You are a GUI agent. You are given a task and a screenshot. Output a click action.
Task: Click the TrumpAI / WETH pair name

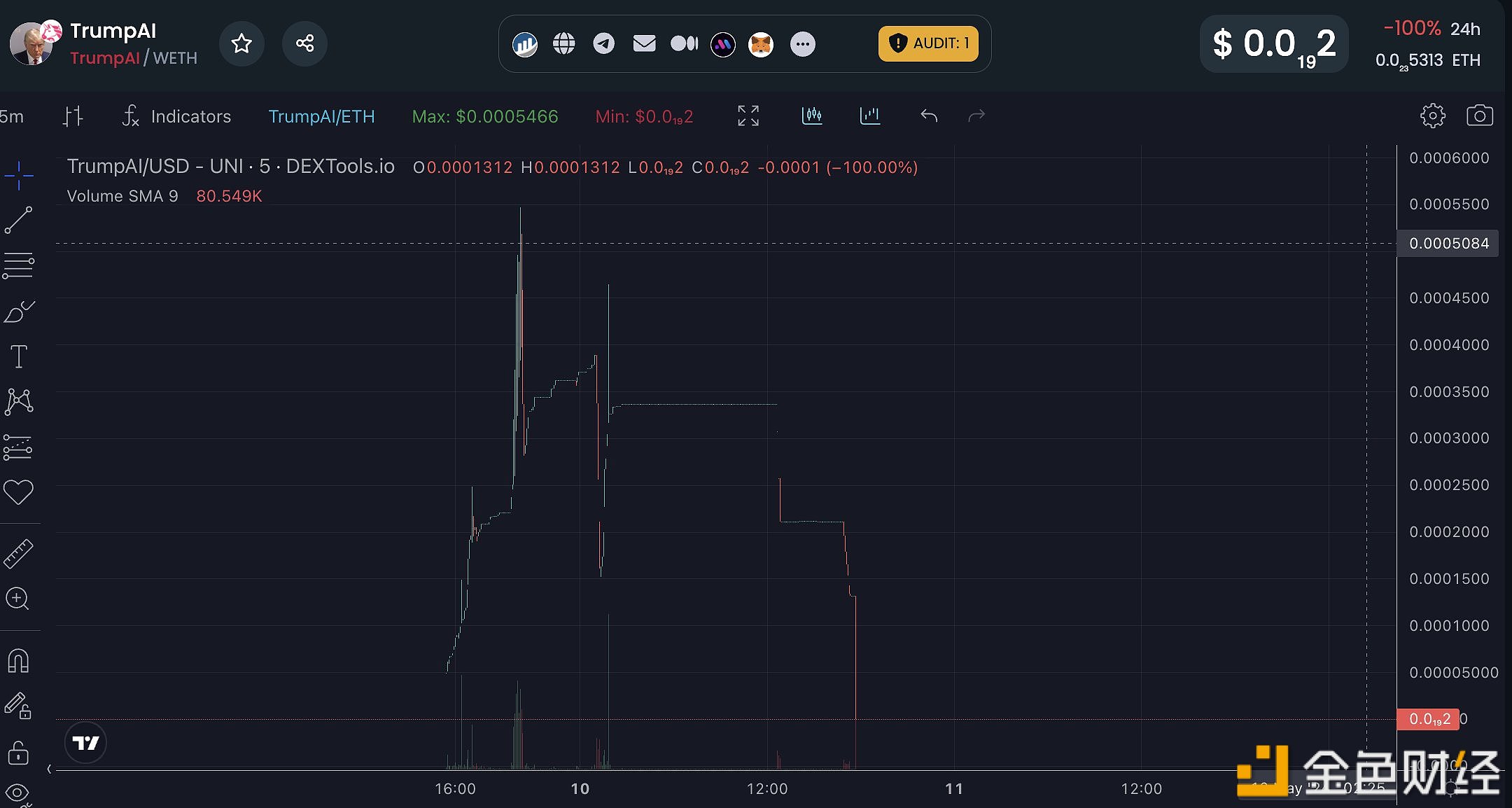[x=133, y=58]
